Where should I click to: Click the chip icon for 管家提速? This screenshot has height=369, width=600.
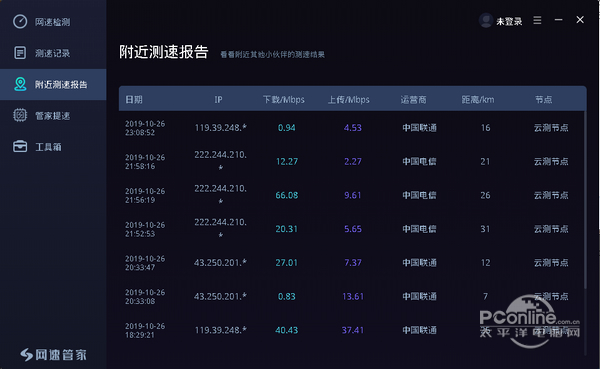point(20,115)
